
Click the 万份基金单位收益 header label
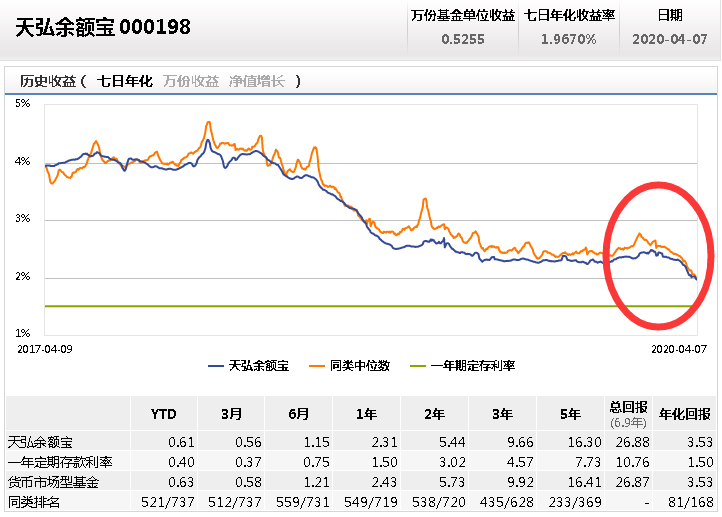coord(463,15)
